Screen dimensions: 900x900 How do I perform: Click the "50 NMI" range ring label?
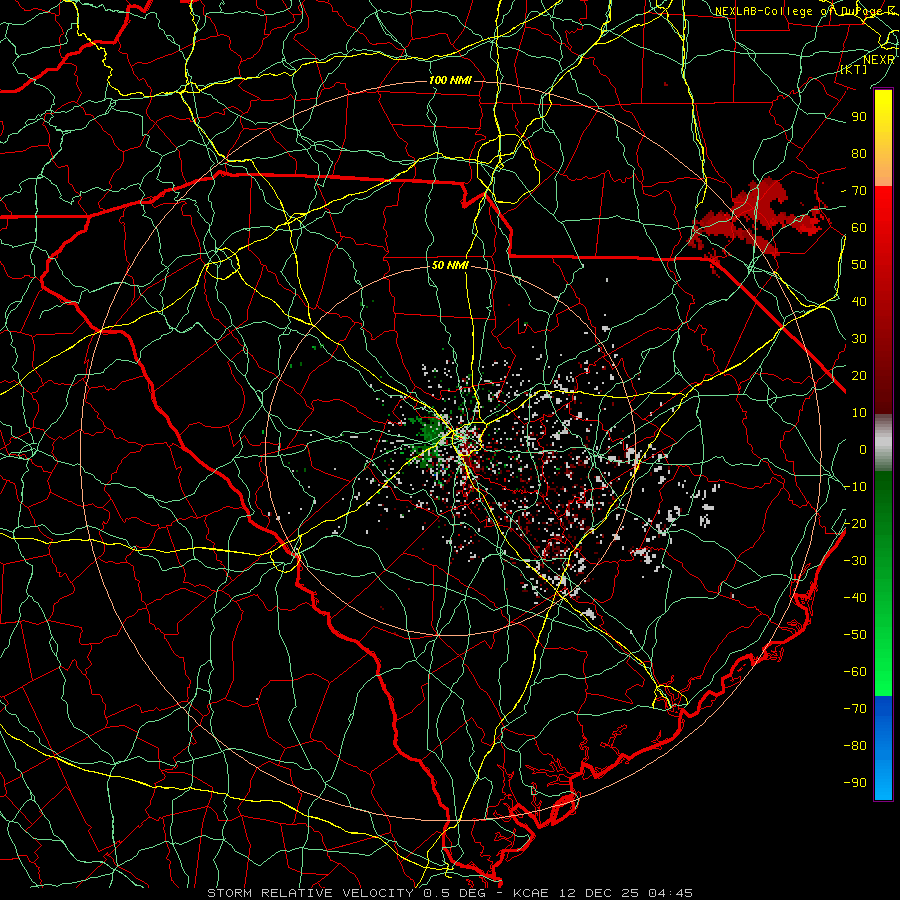(450, 265)
